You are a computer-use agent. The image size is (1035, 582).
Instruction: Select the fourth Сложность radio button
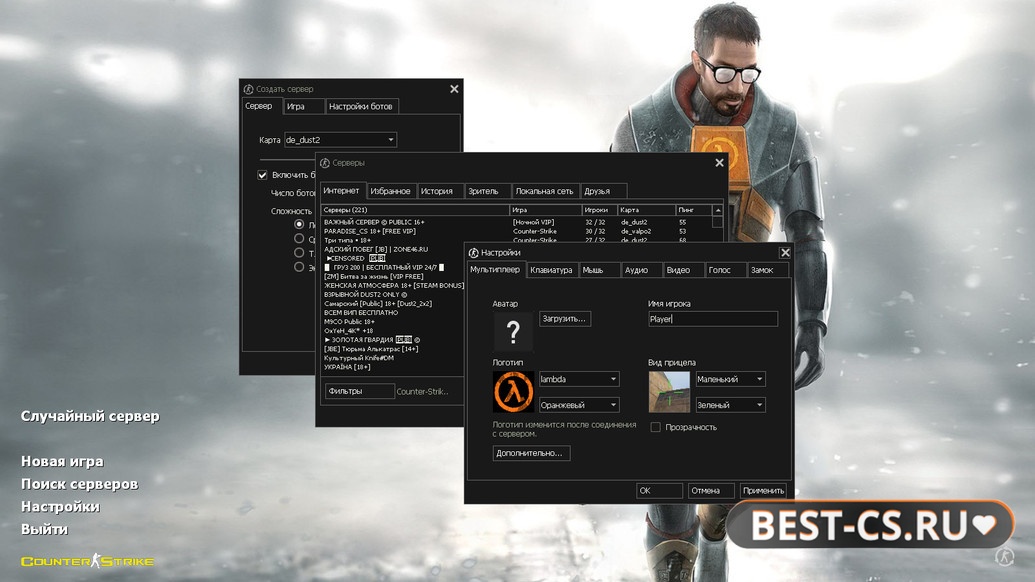[299, 267]
